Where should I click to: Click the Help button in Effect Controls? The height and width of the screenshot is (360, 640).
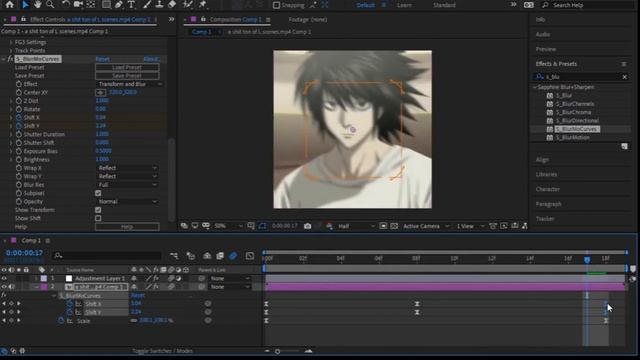[127, 227]
